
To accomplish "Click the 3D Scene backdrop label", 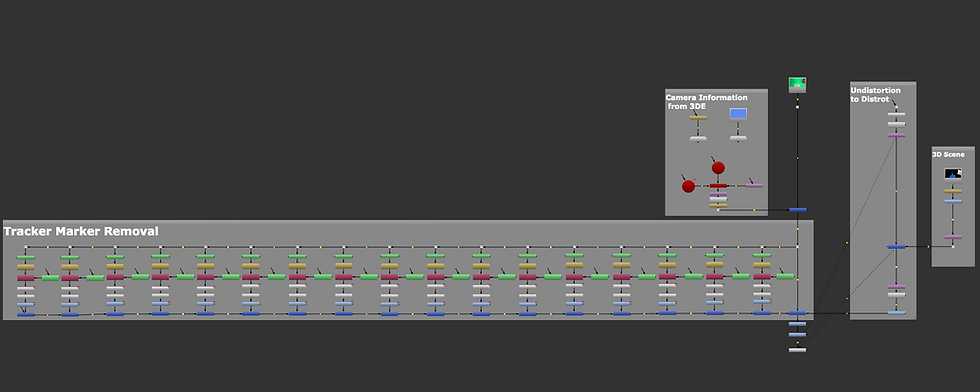I will (948, 154).
